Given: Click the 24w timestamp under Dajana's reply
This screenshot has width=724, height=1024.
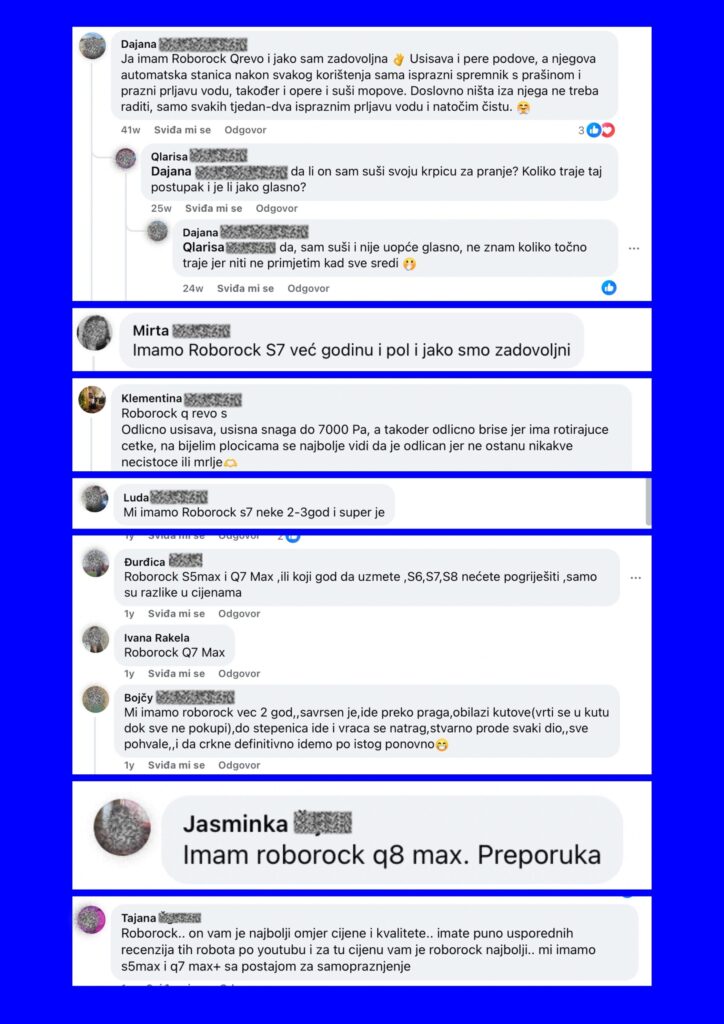Looking at the screenshot, I should pyautogui.click(x=193, y=288).
